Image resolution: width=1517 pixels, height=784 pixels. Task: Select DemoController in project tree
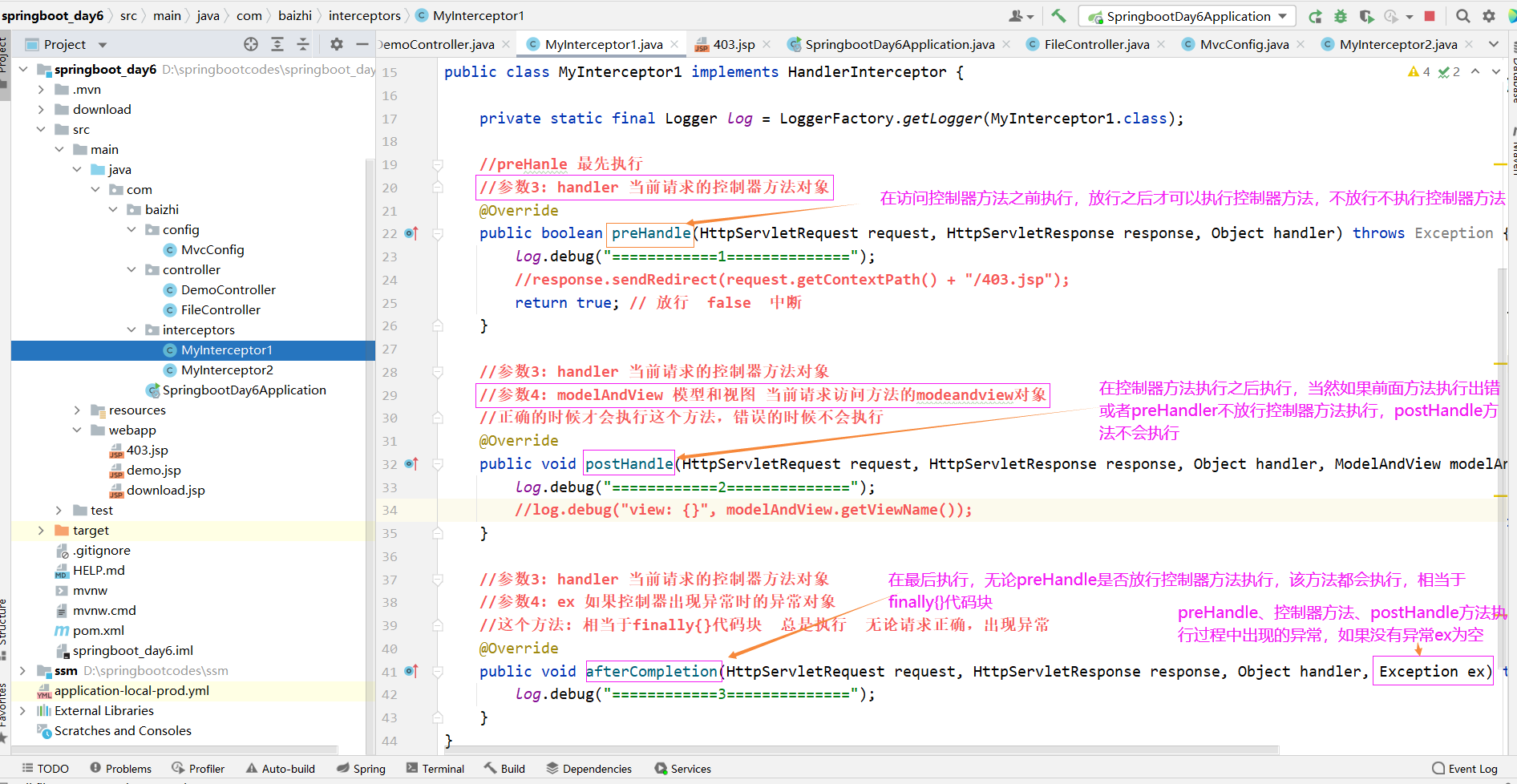tap(228, 289)
